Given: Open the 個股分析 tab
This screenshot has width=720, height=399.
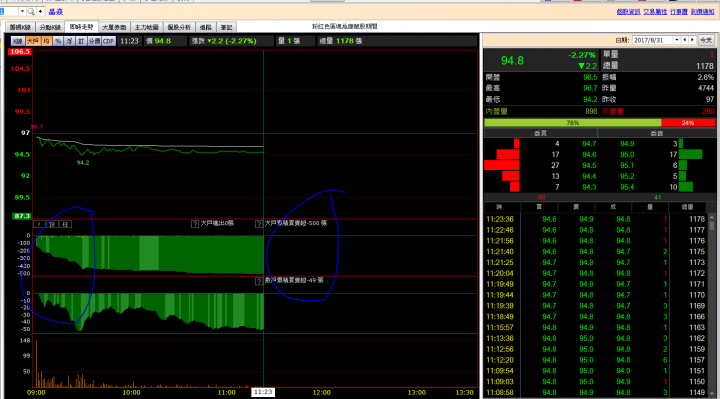Looking at the screenshot, I should (x=179, y=28).
